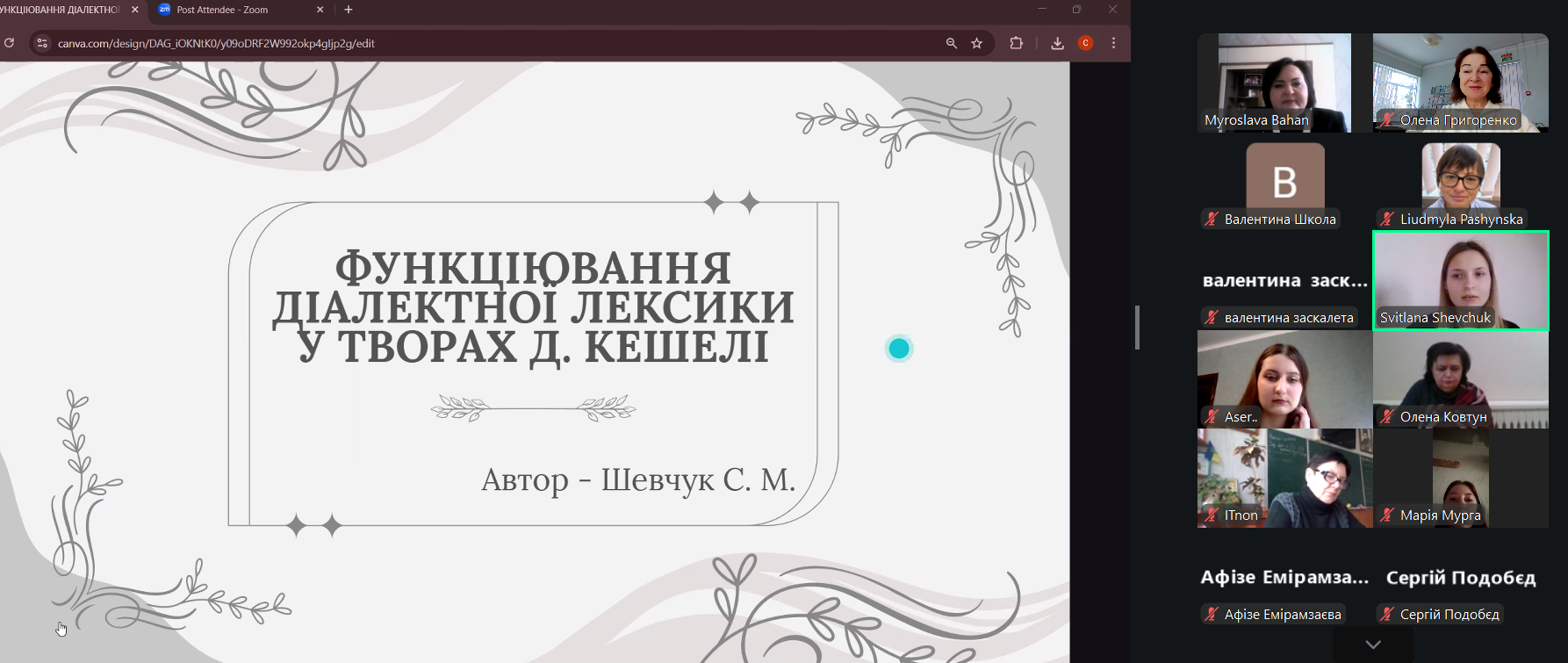Open site information icon in address bar

pos(41,43)
